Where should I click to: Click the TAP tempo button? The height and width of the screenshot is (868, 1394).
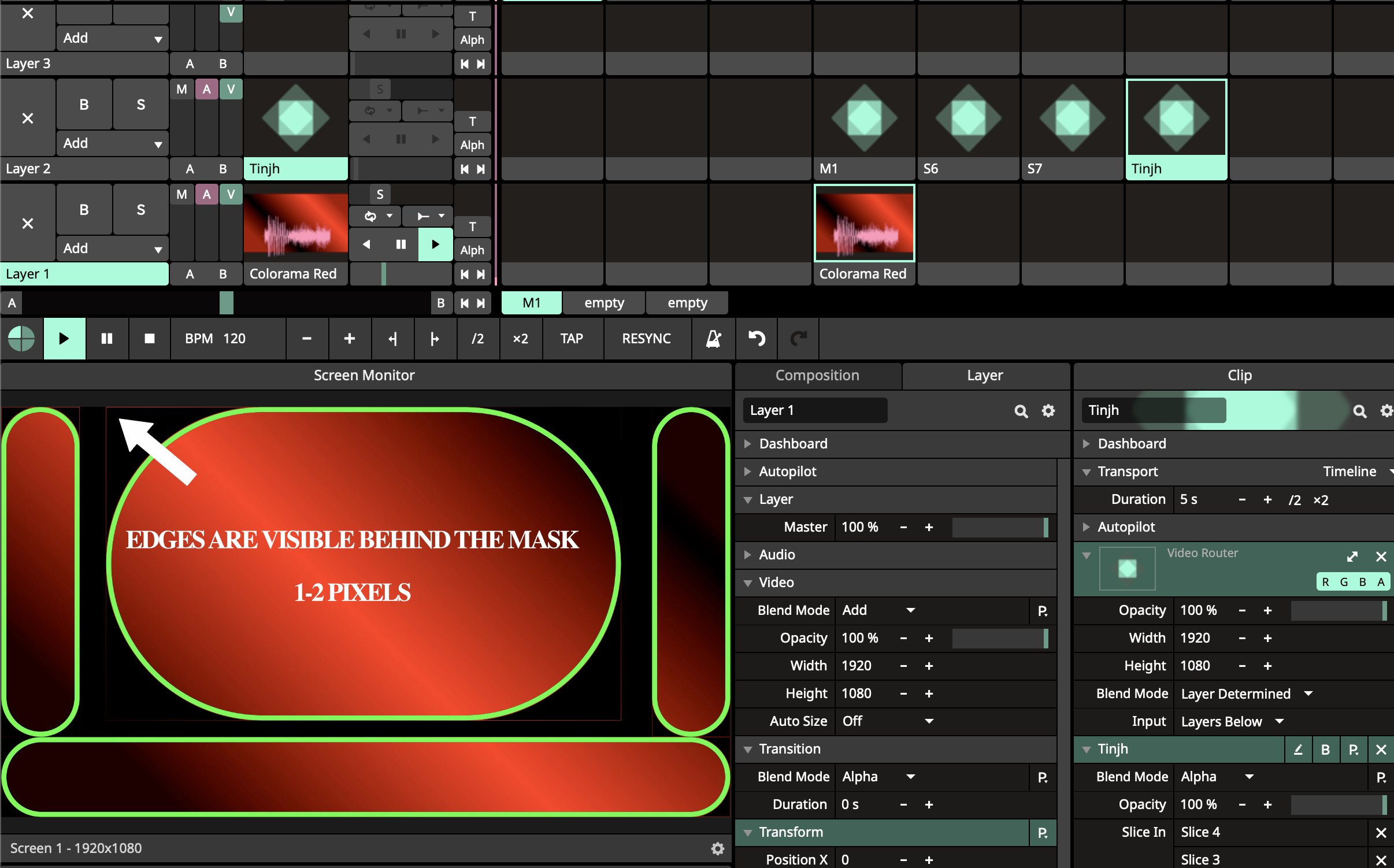tap(571, 339)
